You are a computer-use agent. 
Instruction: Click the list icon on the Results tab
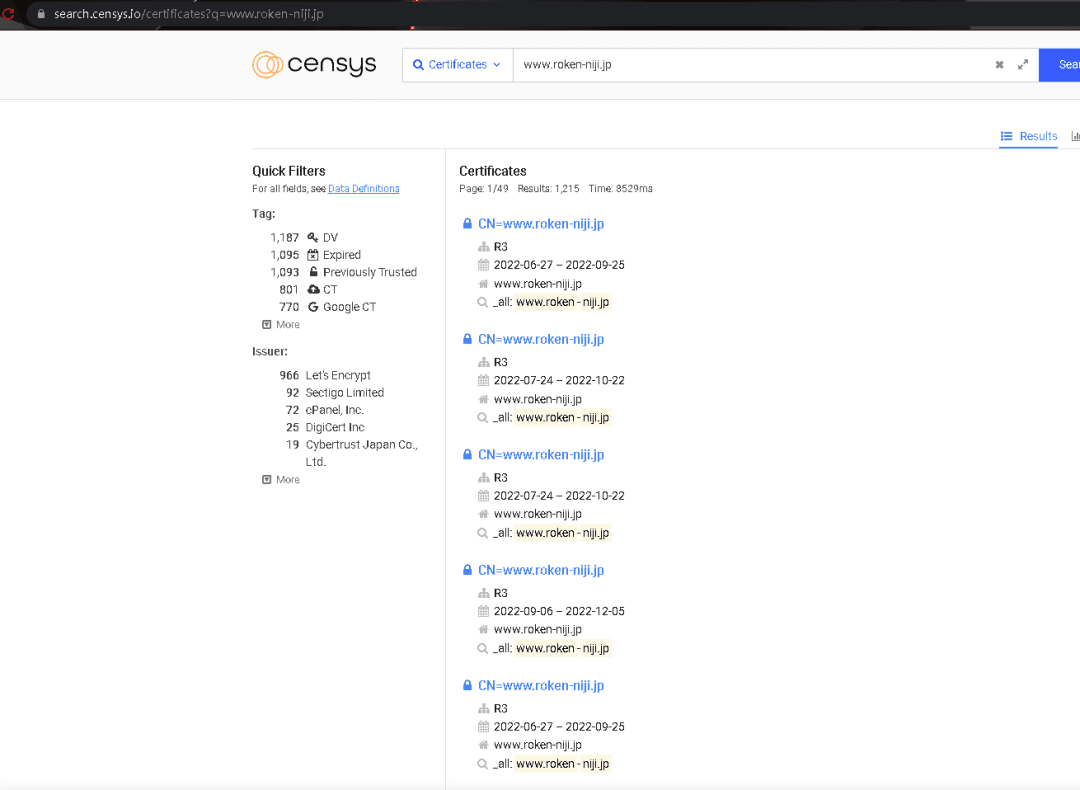pyautogui.click(x=1006, y=136)
